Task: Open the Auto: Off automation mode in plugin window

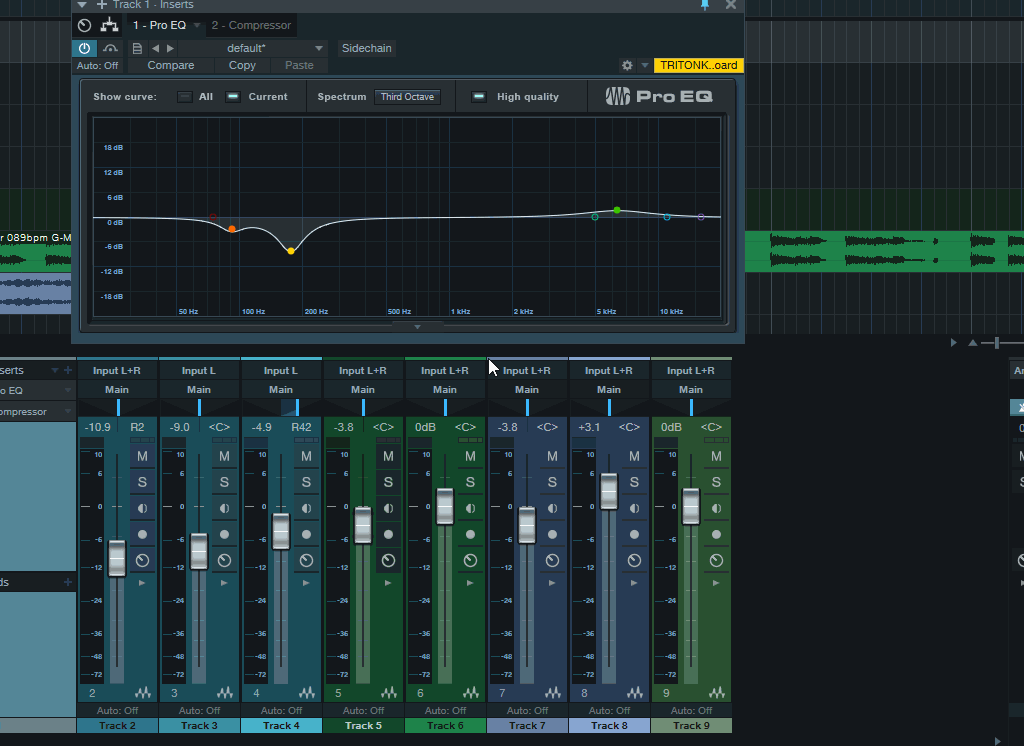Action: [98, 65]
